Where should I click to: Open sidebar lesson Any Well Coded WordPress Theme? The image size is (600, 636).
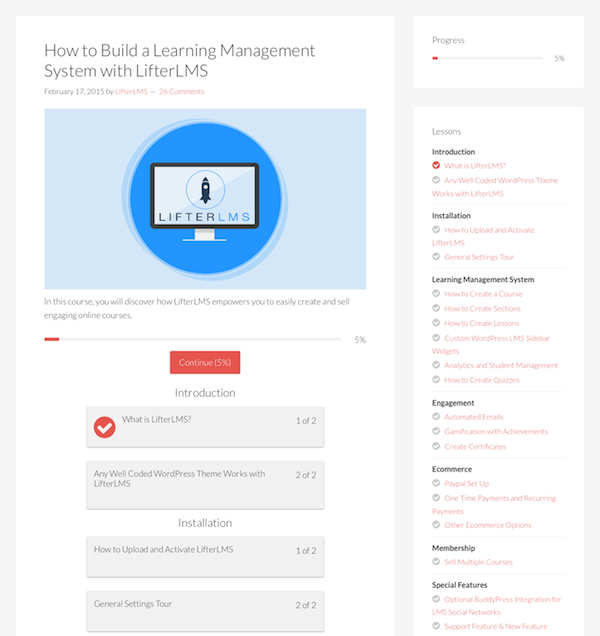click(x=495, y=187)
